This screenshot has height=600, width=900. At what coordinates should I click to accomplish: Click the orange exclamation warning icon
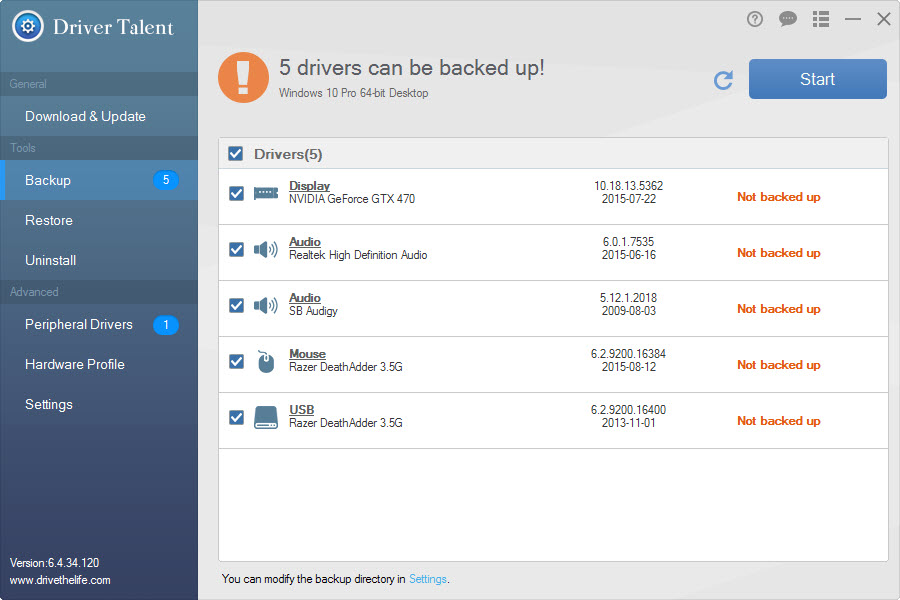[243, 78]
